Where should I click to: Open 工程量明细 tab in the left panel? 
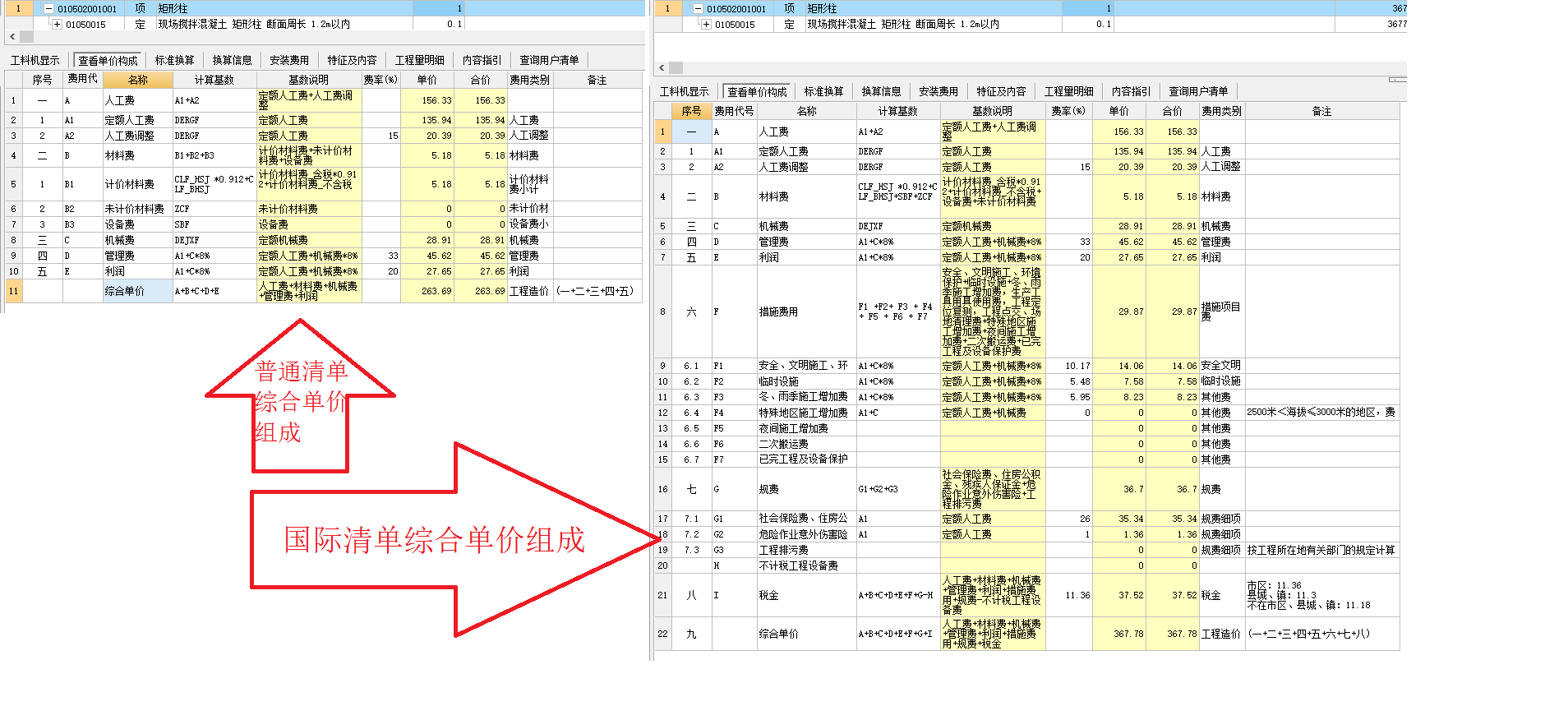pyautogui.click(x=420, y=60)
